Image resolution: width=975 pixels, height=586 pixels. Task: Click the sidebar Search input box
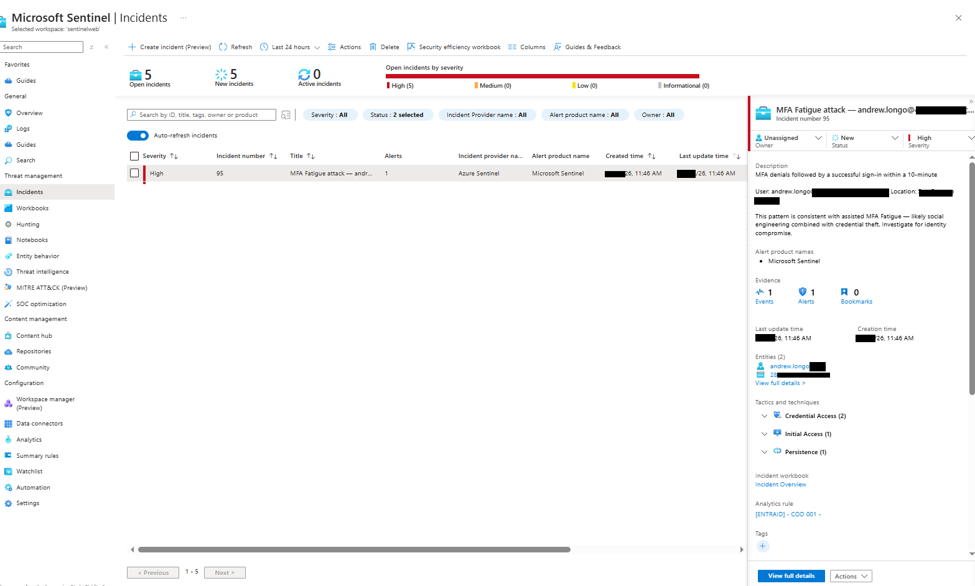click(42, 47)
